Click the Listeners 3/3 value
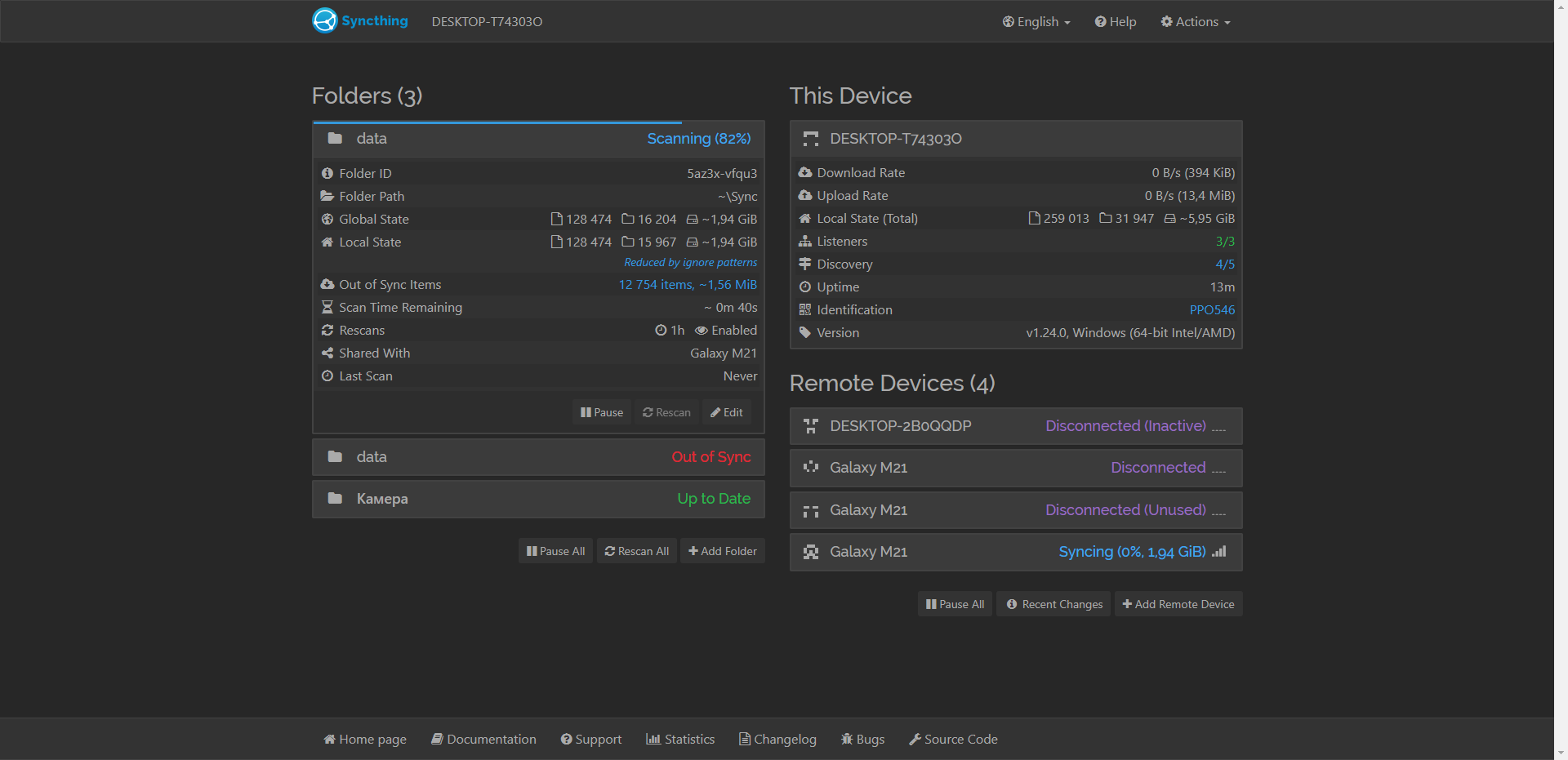Viewport: 1568px width, 760px height. click(1225, 242)
